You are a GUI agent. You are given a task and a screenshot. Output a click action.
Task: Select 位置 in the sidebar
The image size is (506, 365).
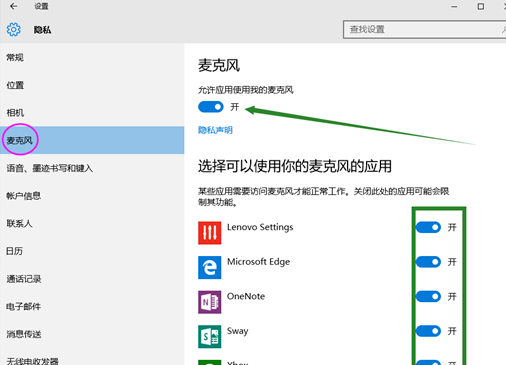coord(92,85)
